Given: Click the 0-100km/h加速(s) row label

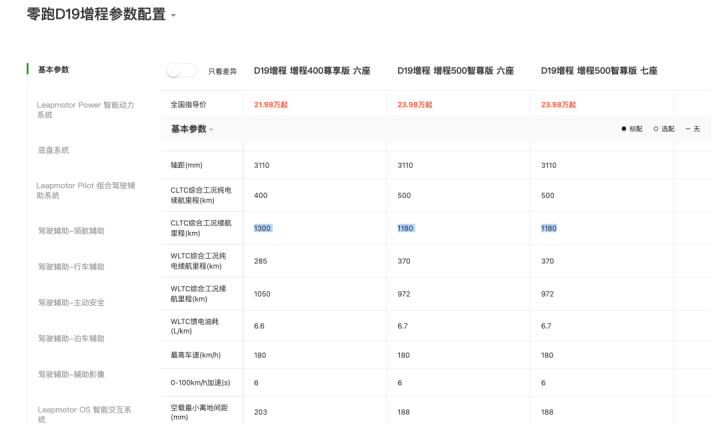Looking at the screenshot, I should pos(200,383).
